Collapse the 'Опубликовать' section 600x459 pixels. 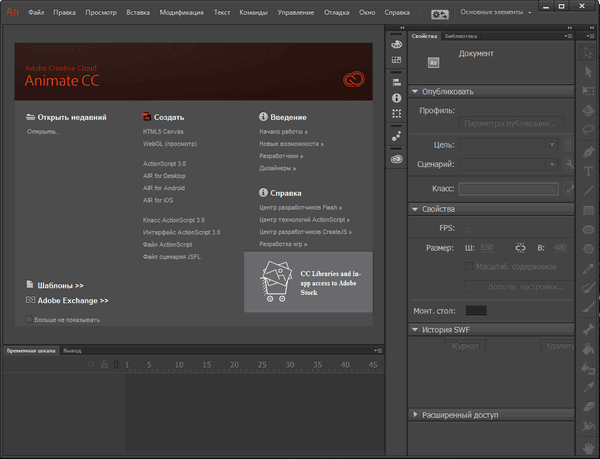coord(415,91)
